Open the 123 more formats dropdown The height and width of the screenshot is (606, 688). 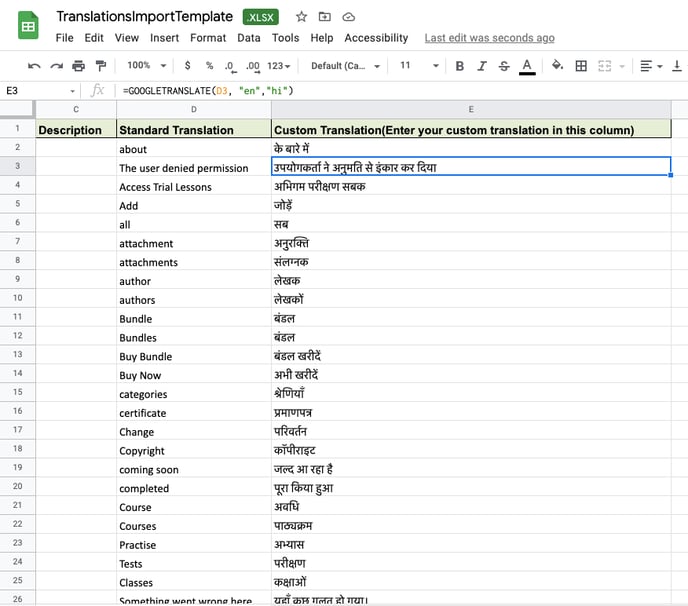pyautogui.click(x=279, y=66)
